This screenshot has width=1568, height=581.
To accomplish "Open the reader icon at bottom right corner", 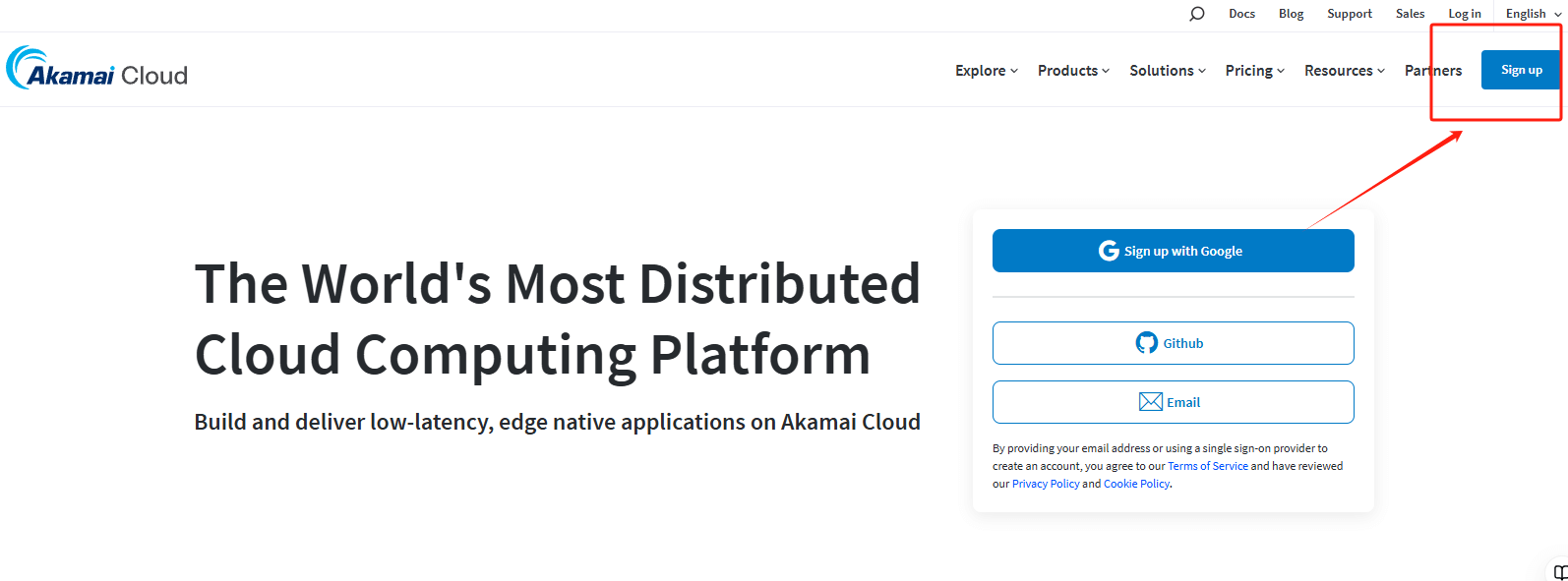I will point(1561,572).
